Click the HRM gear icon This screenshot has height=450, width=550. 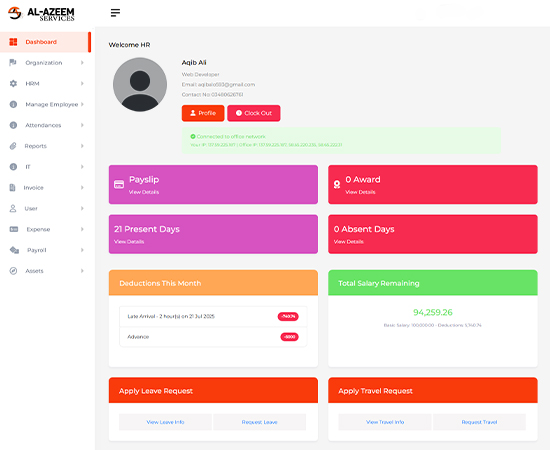click(x=13, y=83)
